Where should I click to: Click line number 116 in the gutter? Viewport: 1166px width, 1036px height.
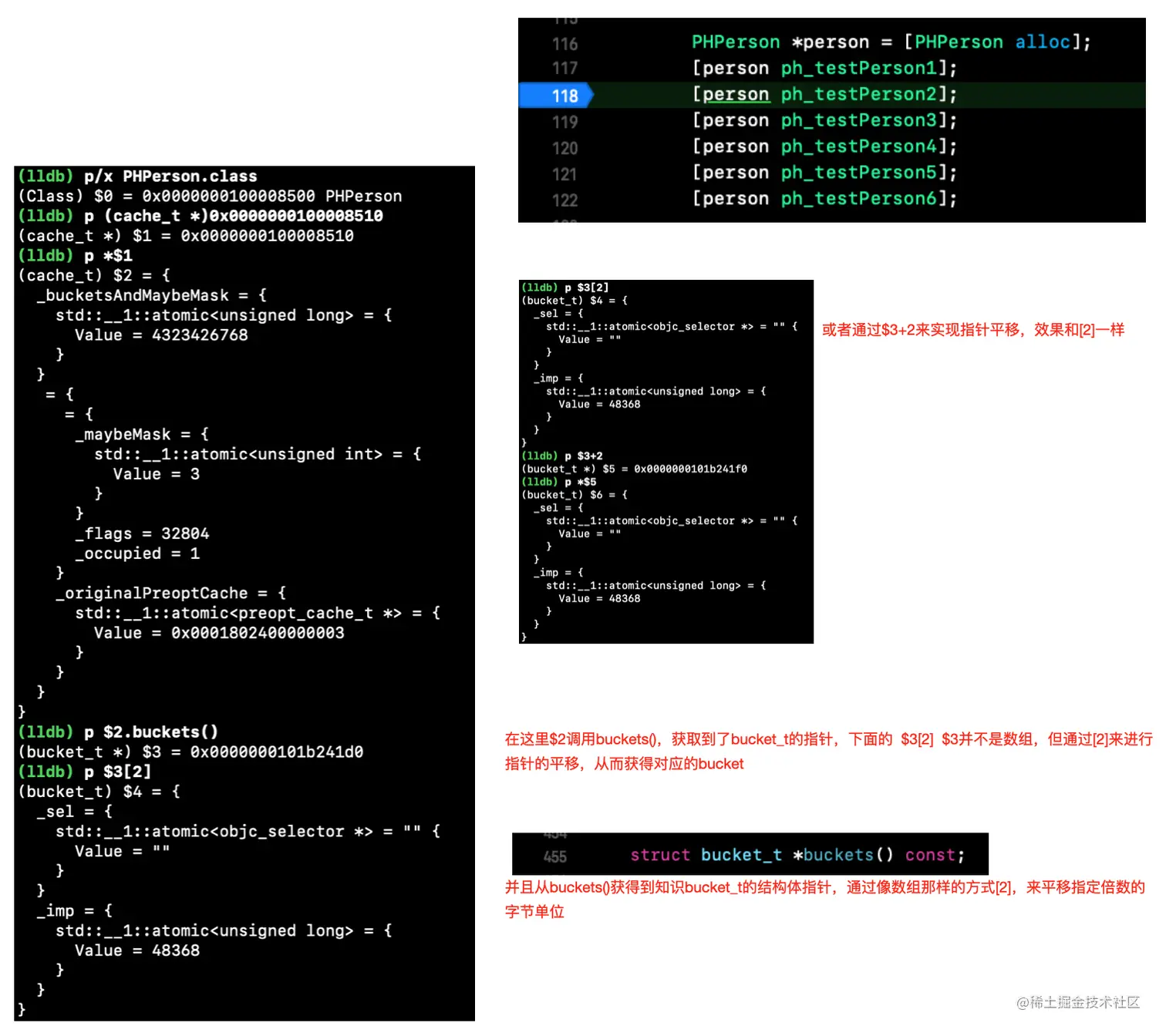pyautogui.click(x=564, y=44)
